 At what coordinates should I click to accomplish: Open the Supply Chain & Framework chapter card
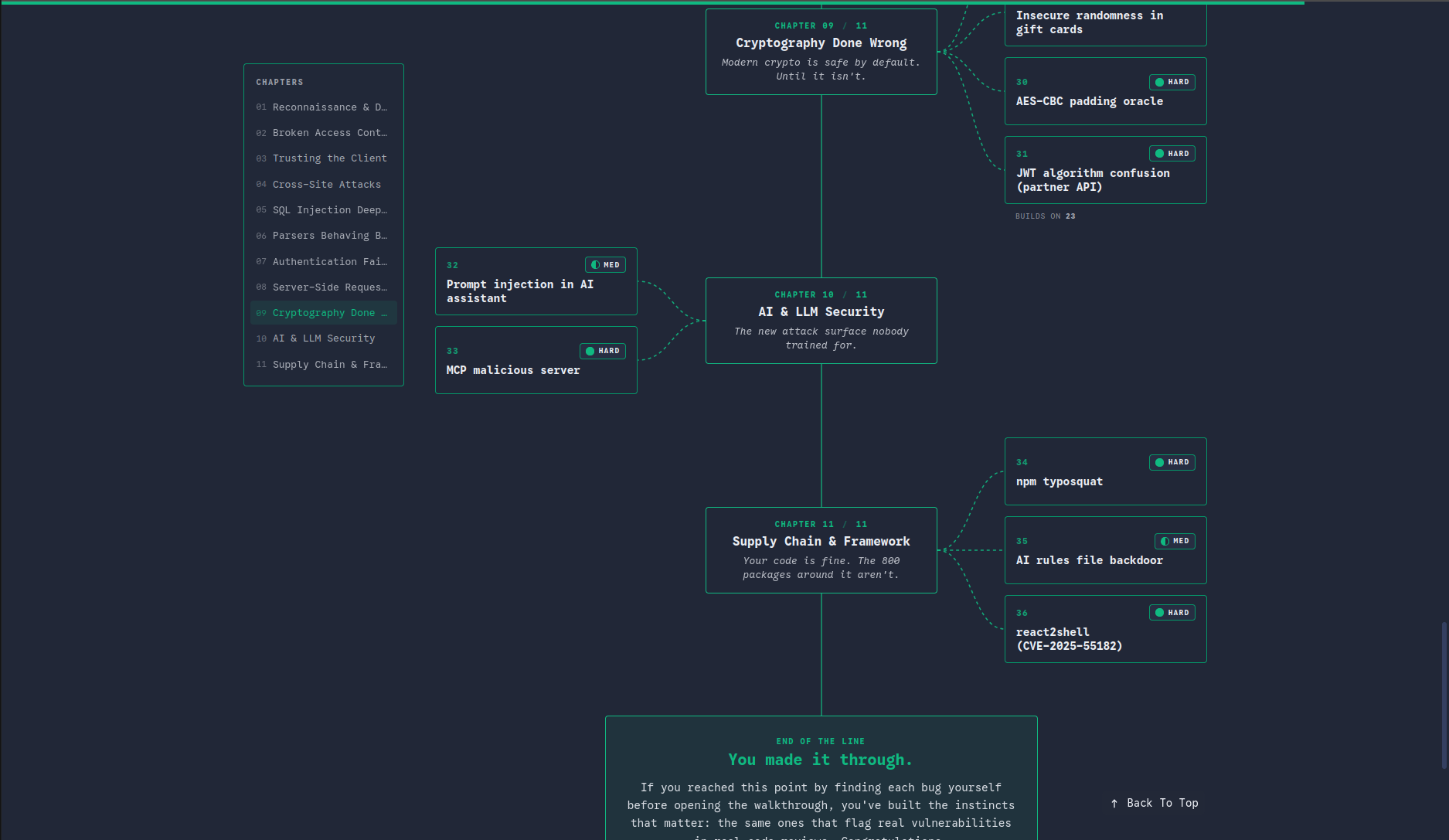click(821, 550)
